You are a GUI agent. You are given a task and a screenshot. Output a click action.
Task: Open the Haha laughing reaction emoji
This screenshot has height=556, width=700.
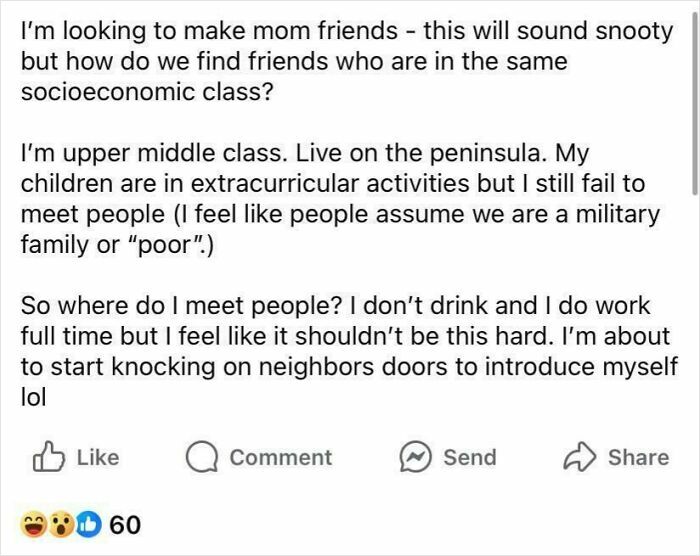(x=33, y=525)
